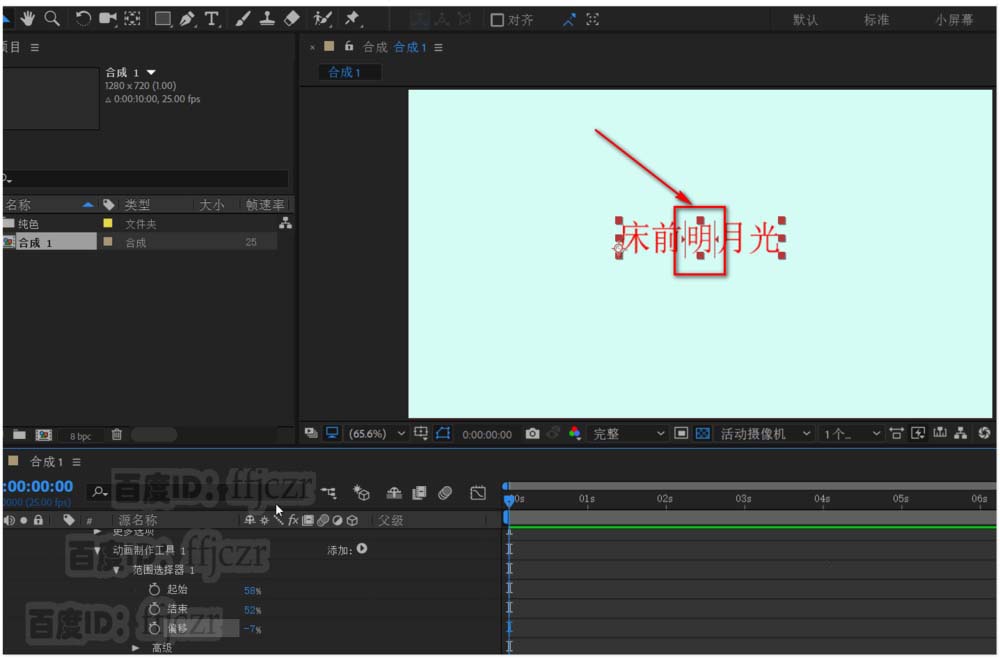Click the snapshot camera icon in viewer
1000x658 pixels.
point(532,434)
